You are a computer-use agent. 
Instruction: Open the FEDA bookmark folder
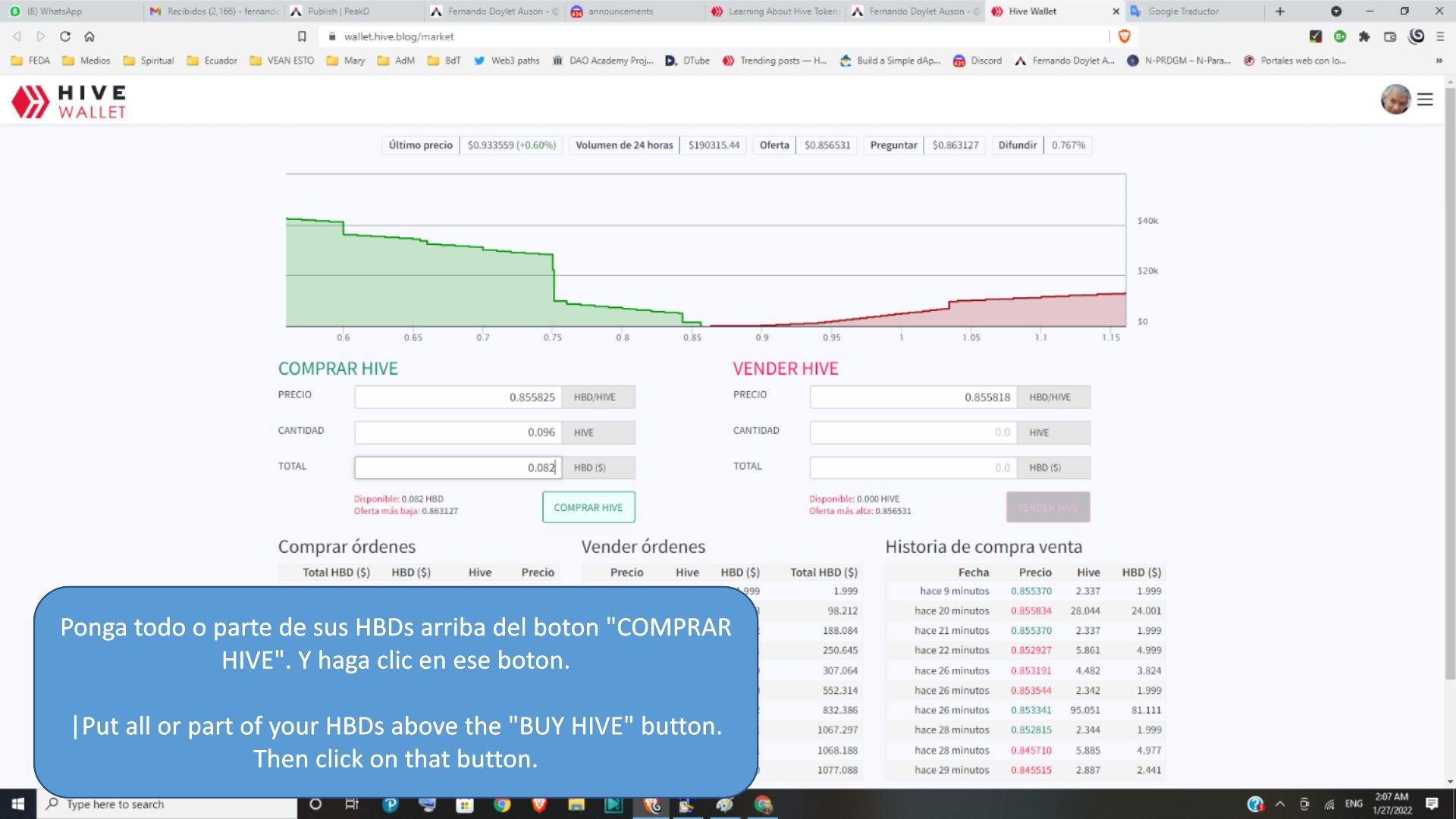pos(30,61)
